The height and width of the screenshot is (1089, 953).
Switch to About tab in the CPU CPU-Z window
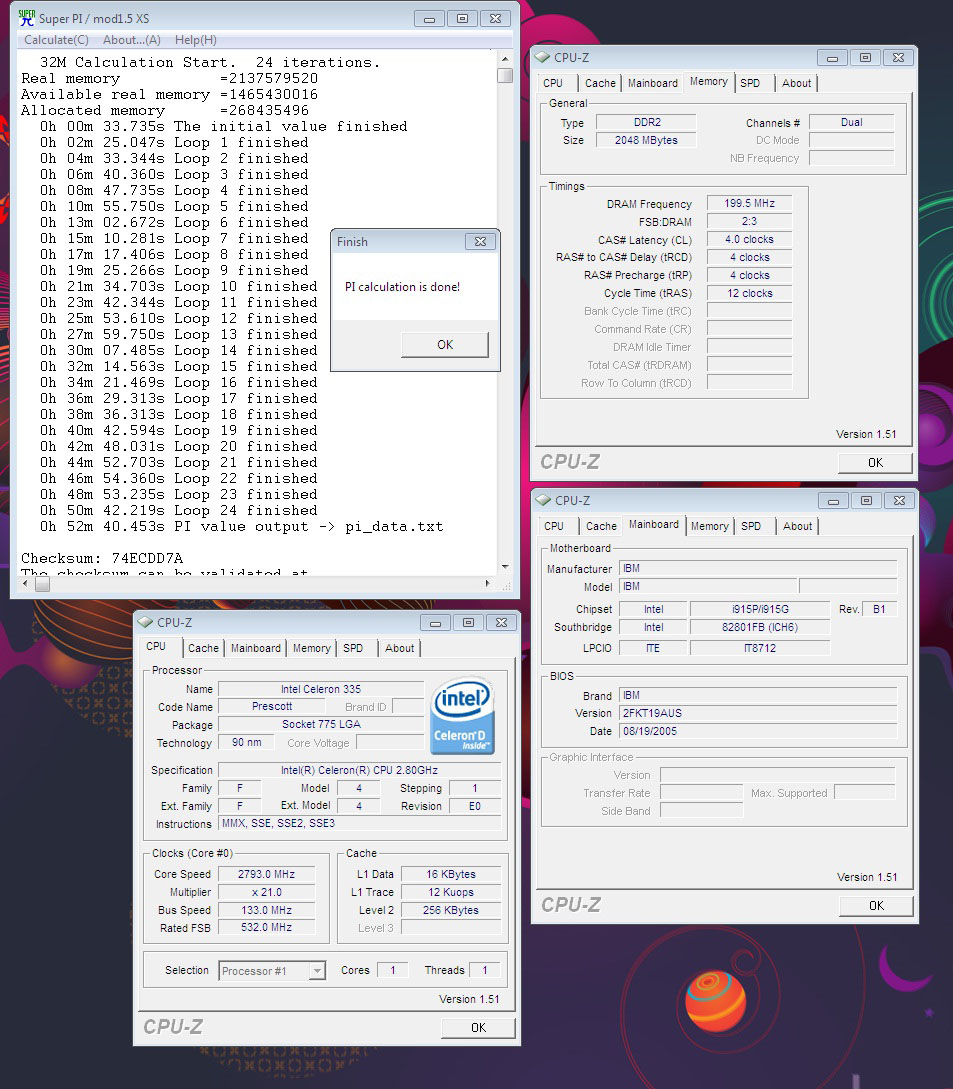399,648
